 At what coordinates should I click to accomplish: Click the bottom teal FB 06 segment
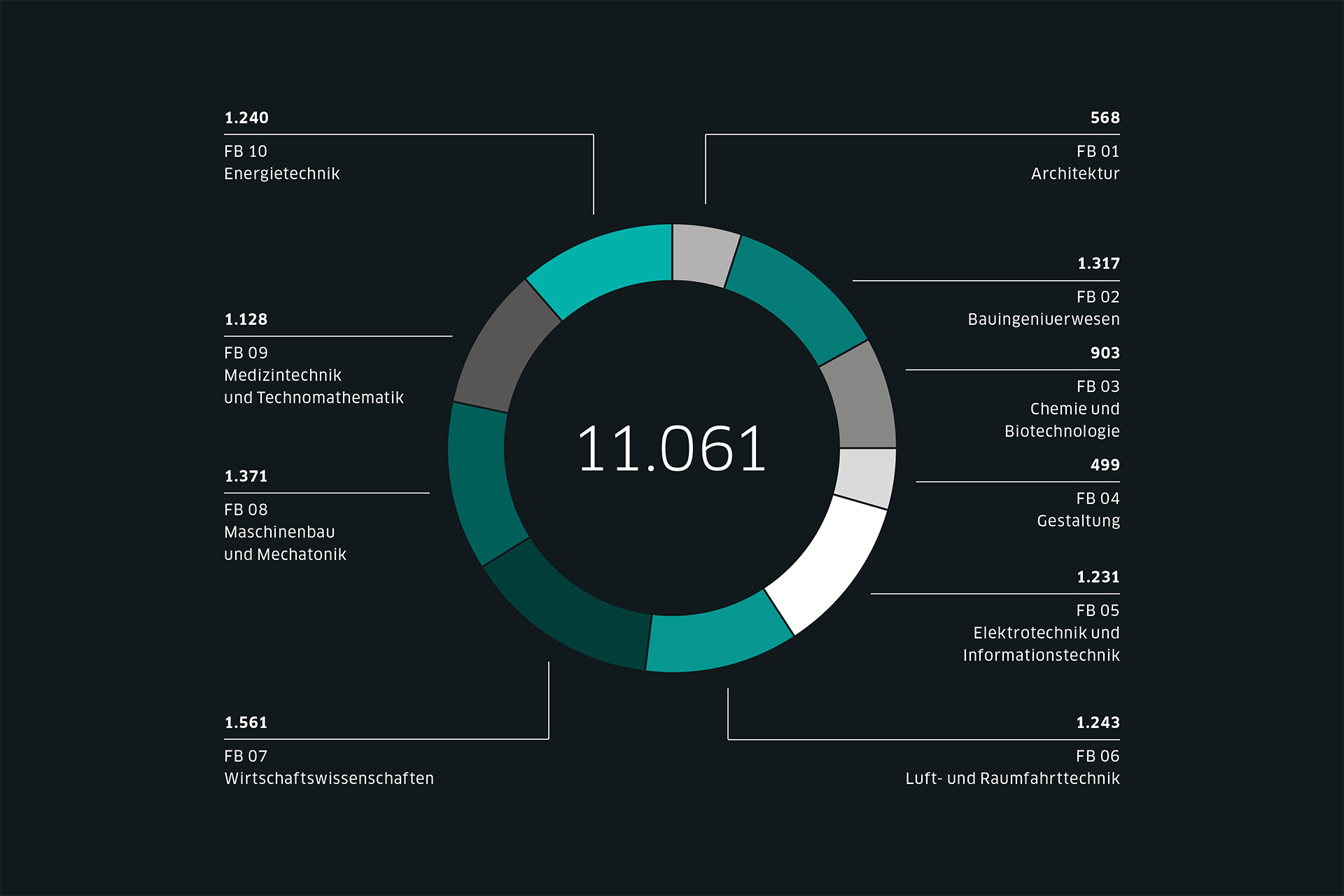716,640
